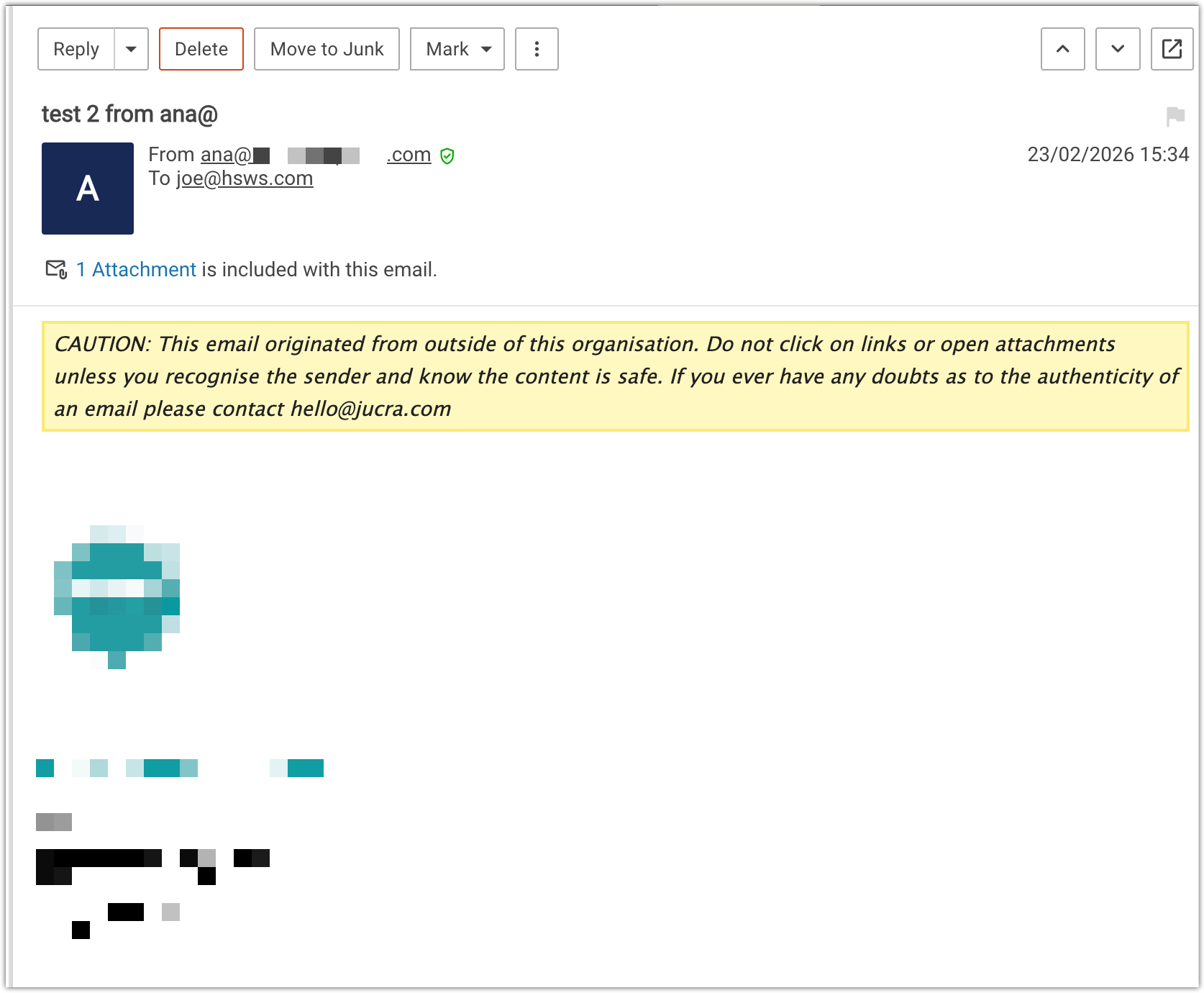Click the sender address starting with ana@

point(315,155)
